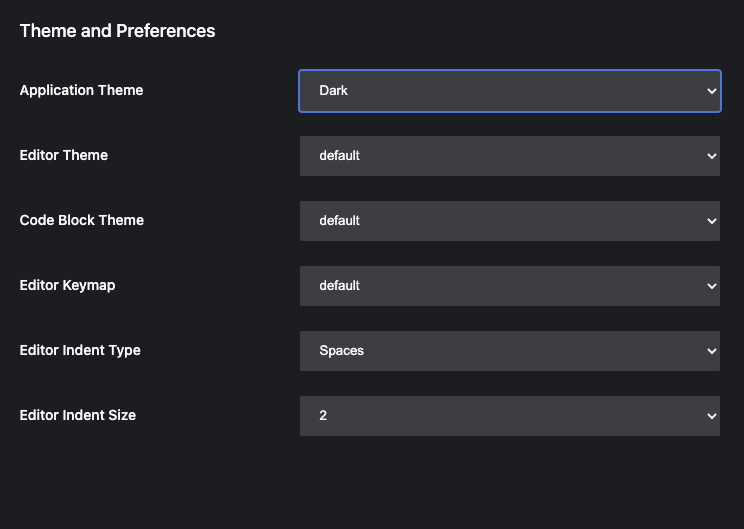The image size is (744, 529).
Task: Open the Editor Indent Type dropdown
Action: tap(509, 351)
